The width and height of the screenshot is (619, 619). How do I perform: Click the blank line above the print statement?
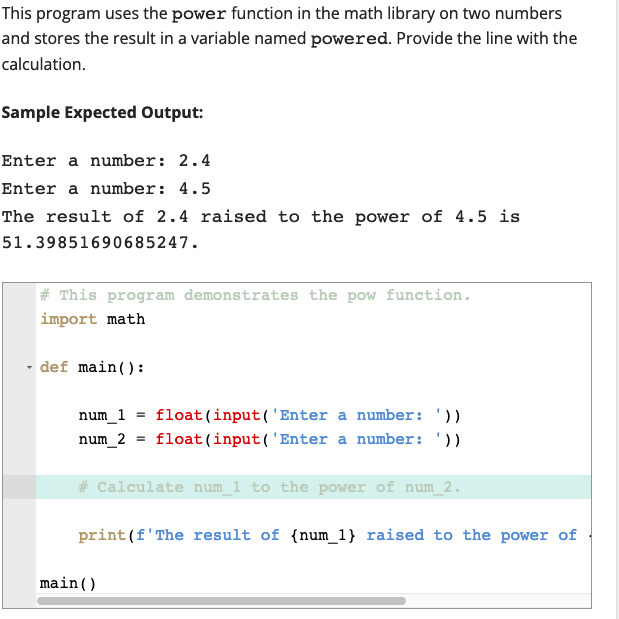pos(313,511)
